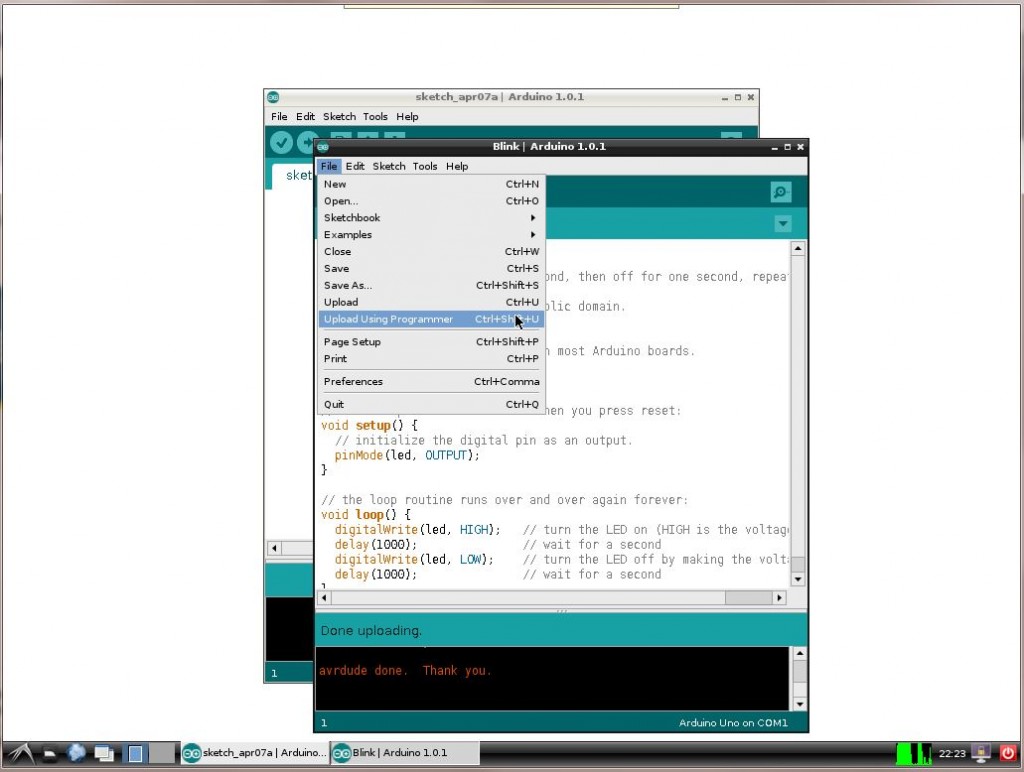Screen dimensions: 1024x772
Task: Open the tab dropdown arrow in Blink window
Action: click(782, 224)
